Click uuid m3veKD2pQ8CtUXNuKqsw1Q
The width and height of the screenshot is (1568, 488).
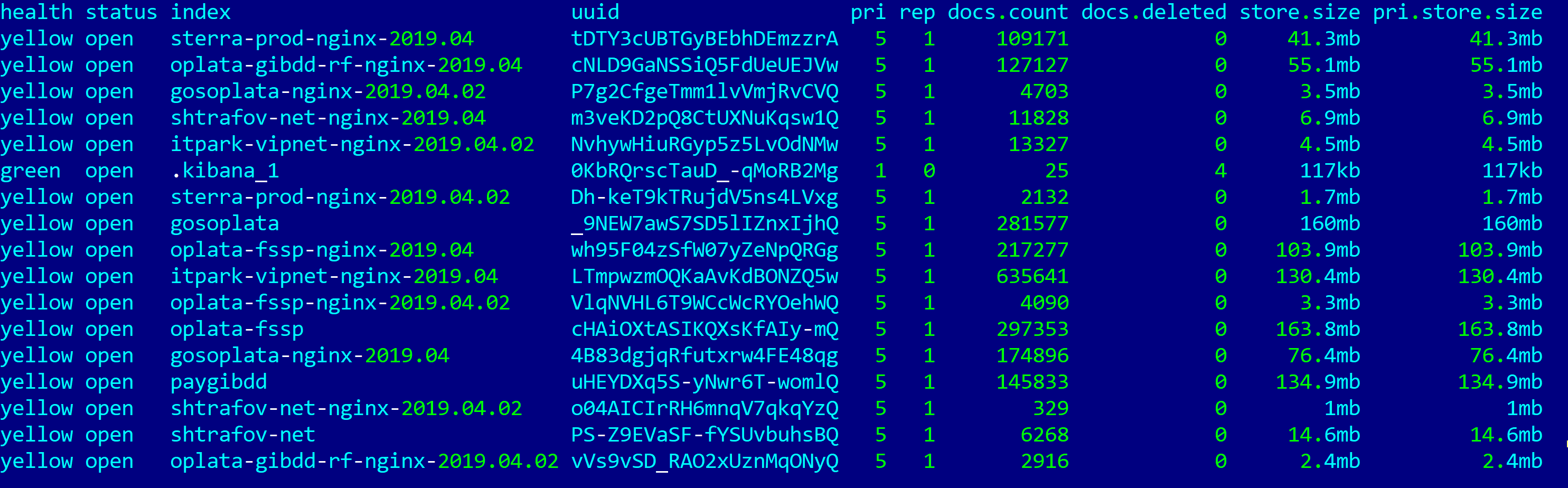705,118
